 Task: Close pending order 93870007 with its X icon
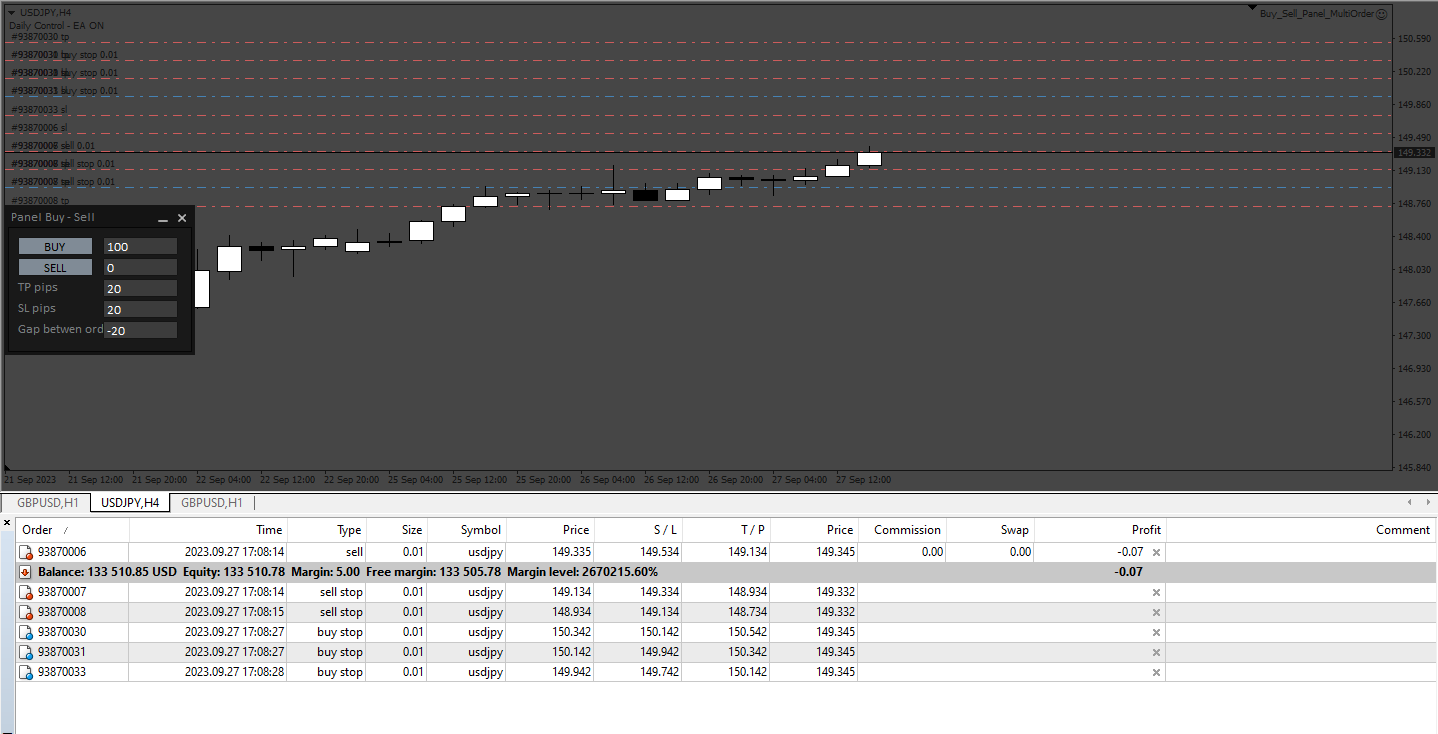[1156, 592]
